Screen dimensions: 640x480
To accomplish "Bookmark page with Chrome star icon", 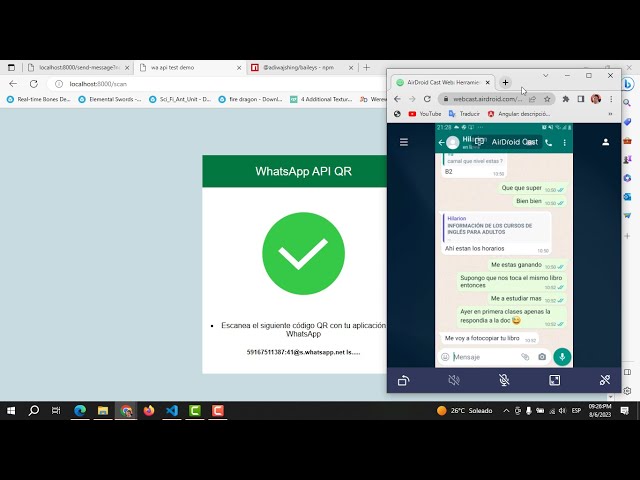I will click(547, 99).
